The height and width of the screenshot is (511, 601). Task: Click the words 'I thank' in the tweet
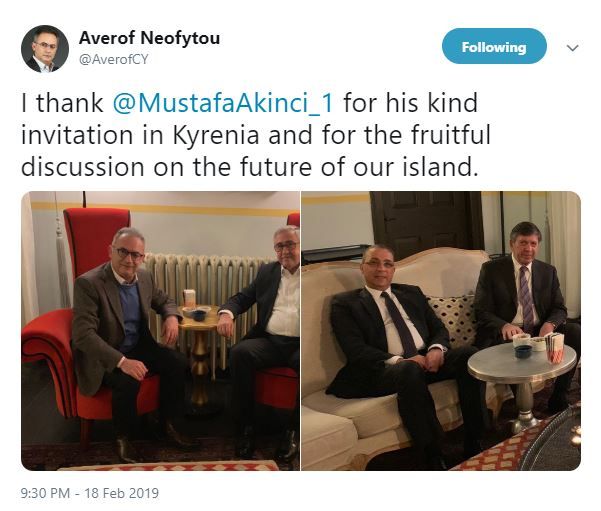click(x=62, y=103)
